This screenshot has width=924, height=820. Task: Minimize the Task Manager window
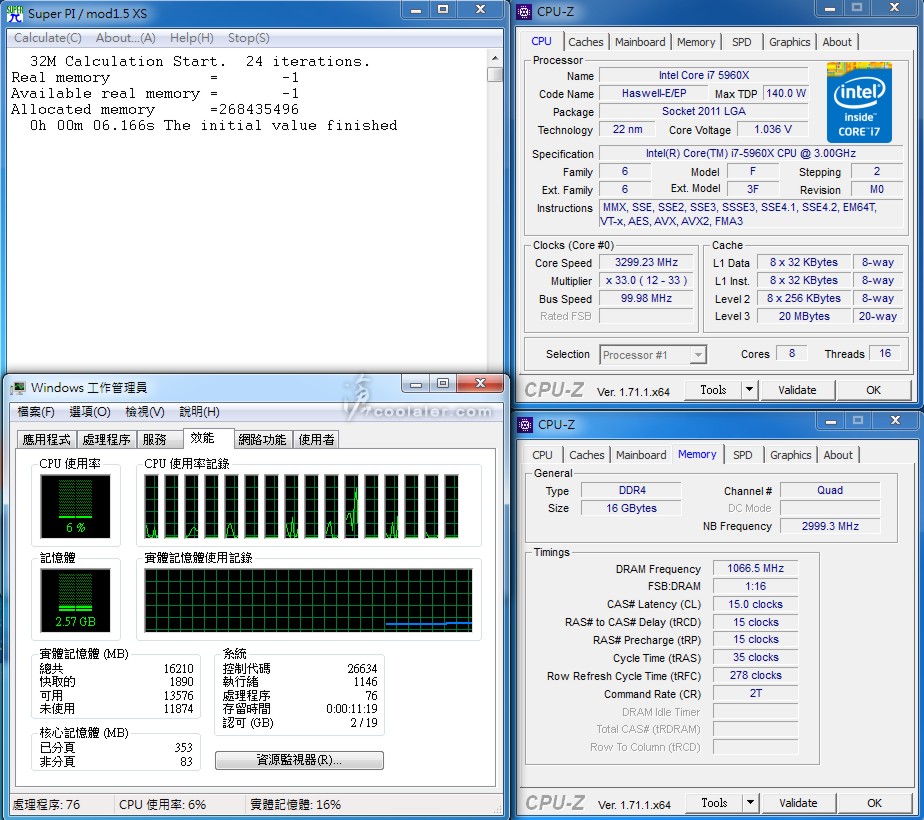[416, 383]
